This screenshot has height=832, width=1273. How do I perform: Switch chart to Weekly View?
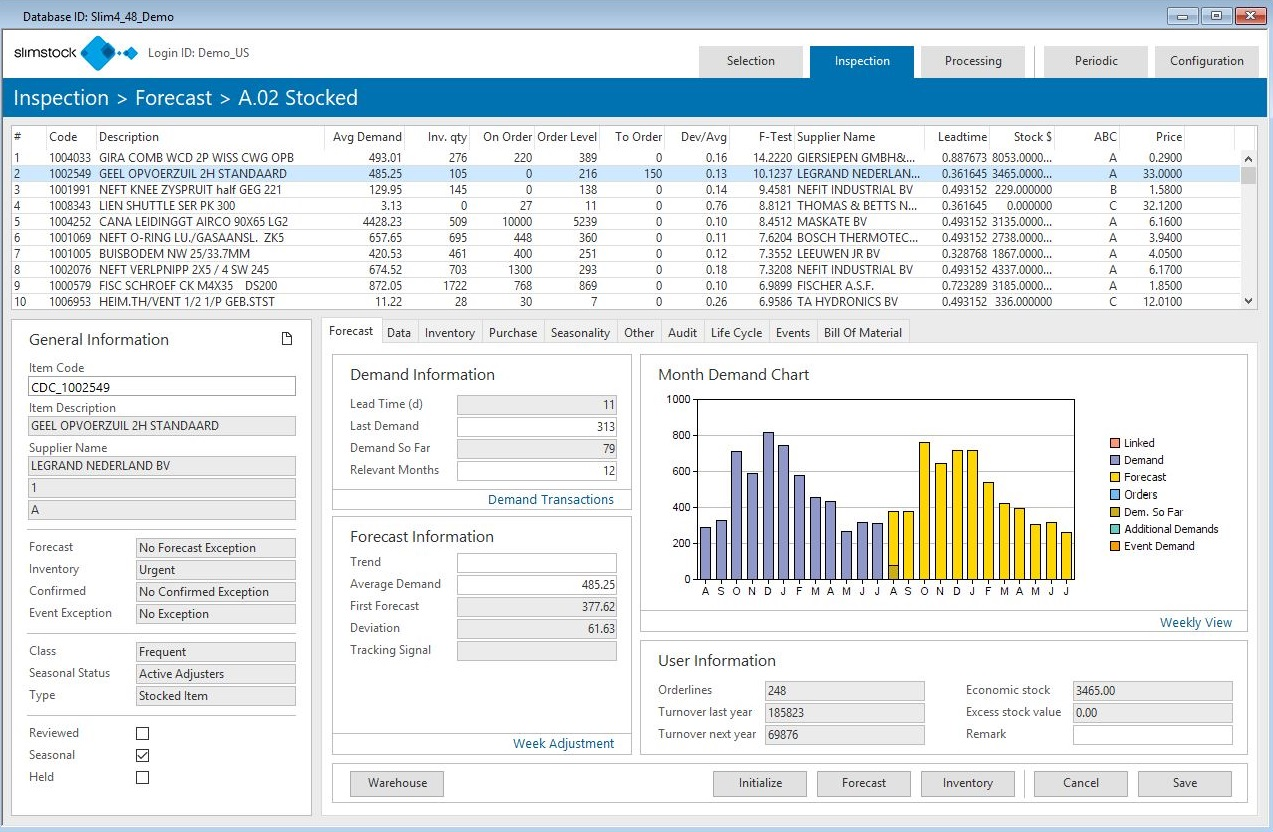pos(1195,622)
